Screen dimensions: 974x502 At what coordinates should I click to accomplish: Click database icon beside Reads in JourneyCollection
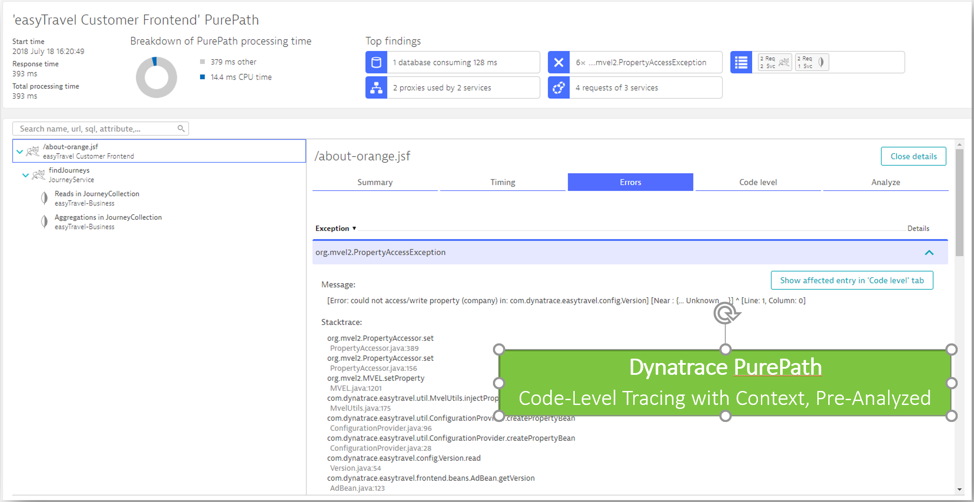[44, 198]
